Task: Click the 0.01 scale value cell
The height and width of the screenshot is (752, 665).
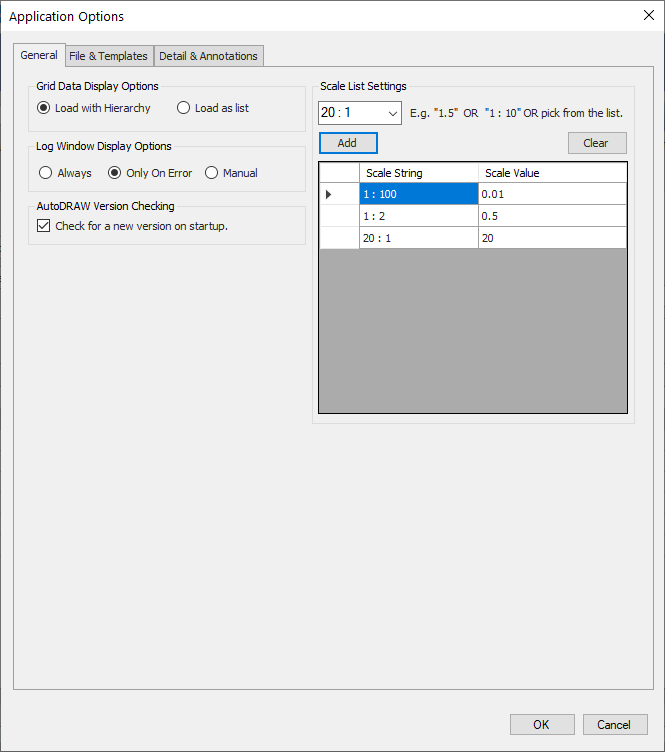Action: pyautogui.click(x=552, y=194)
